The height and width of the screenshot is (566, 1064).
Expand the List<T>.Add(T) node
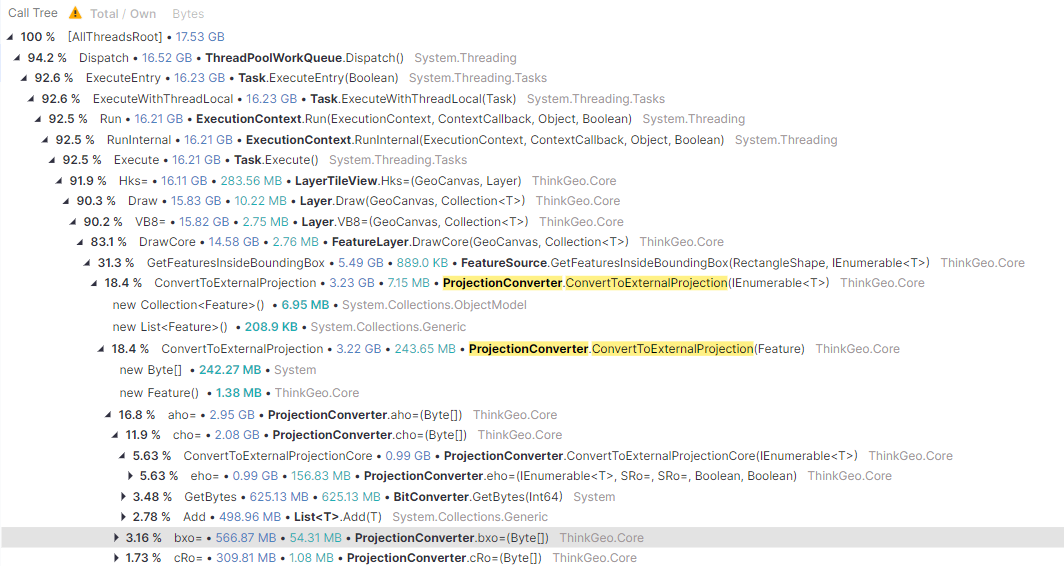123,517
